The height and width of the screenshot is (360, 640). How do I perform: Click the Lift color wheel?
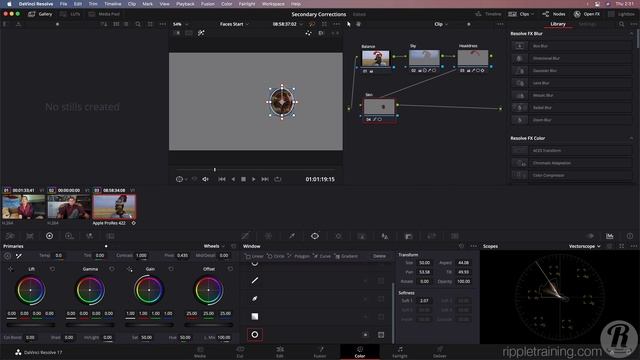click(31, 290)
